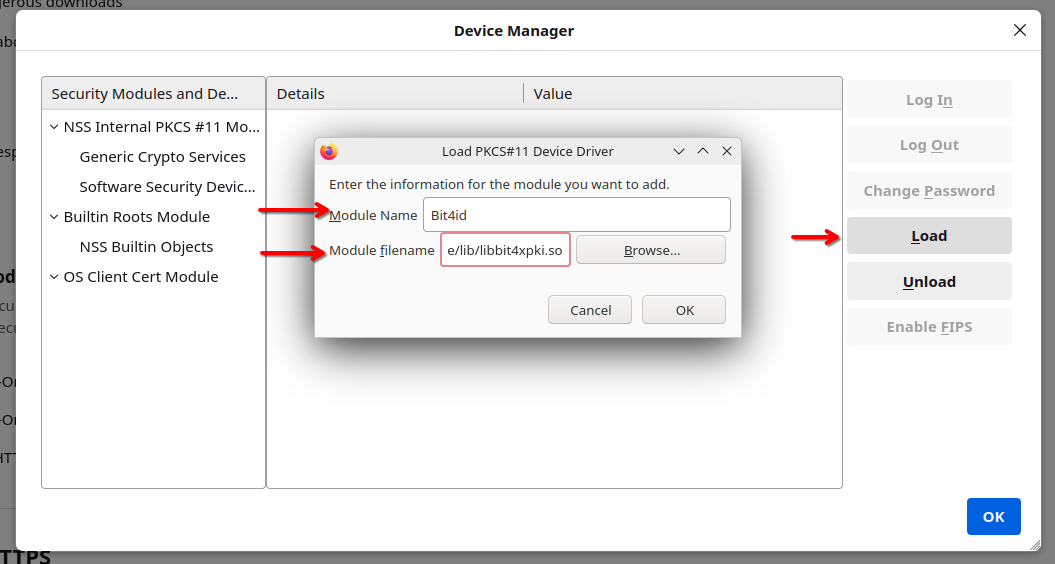1055x564 pixels.
Task: Confirm module with dialog OK button
Action: 684,310
